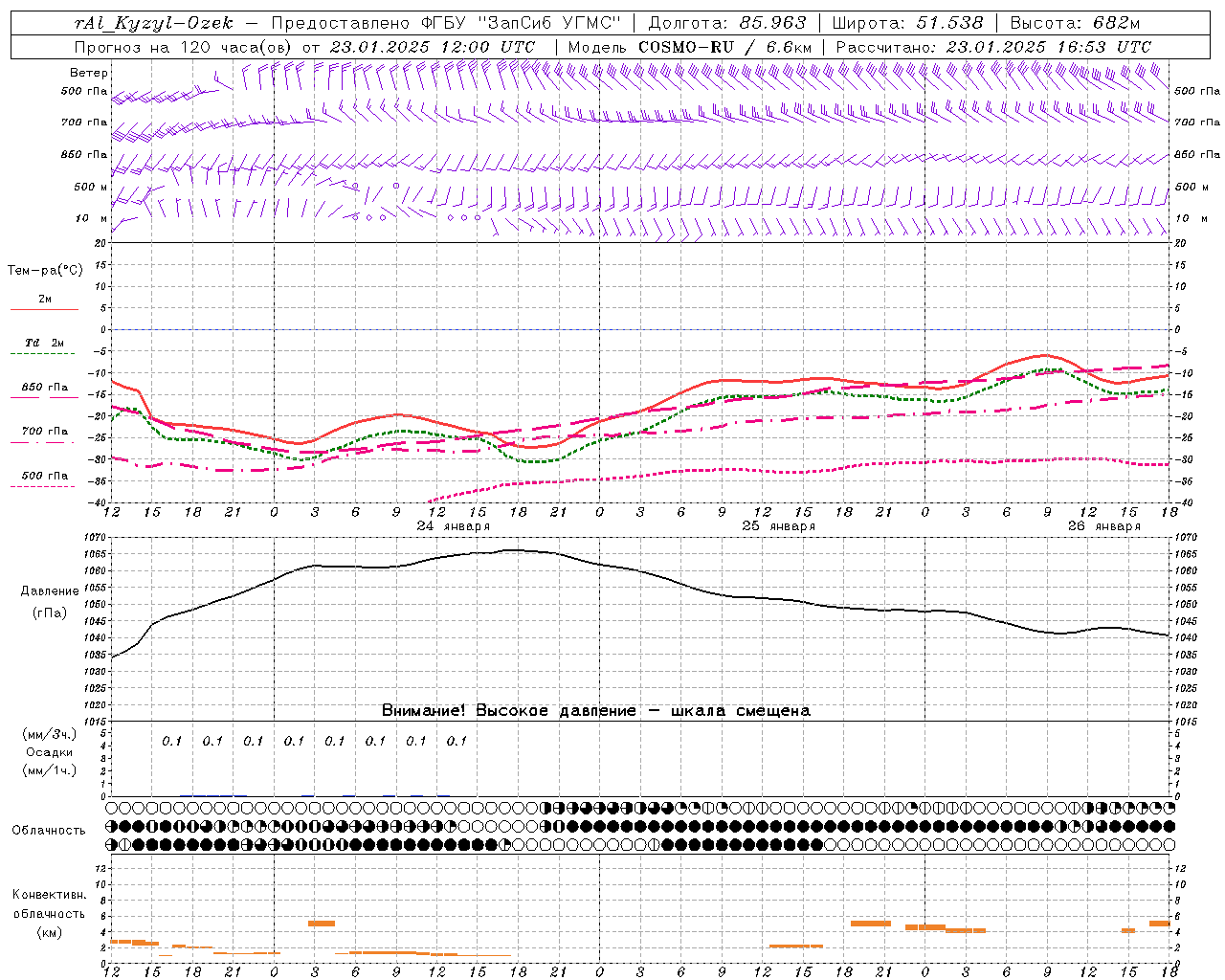The height and width of the screenshot is (980, 1225).
Task: Click the Ветер wind panel label
Action: (x=89, y=73)
